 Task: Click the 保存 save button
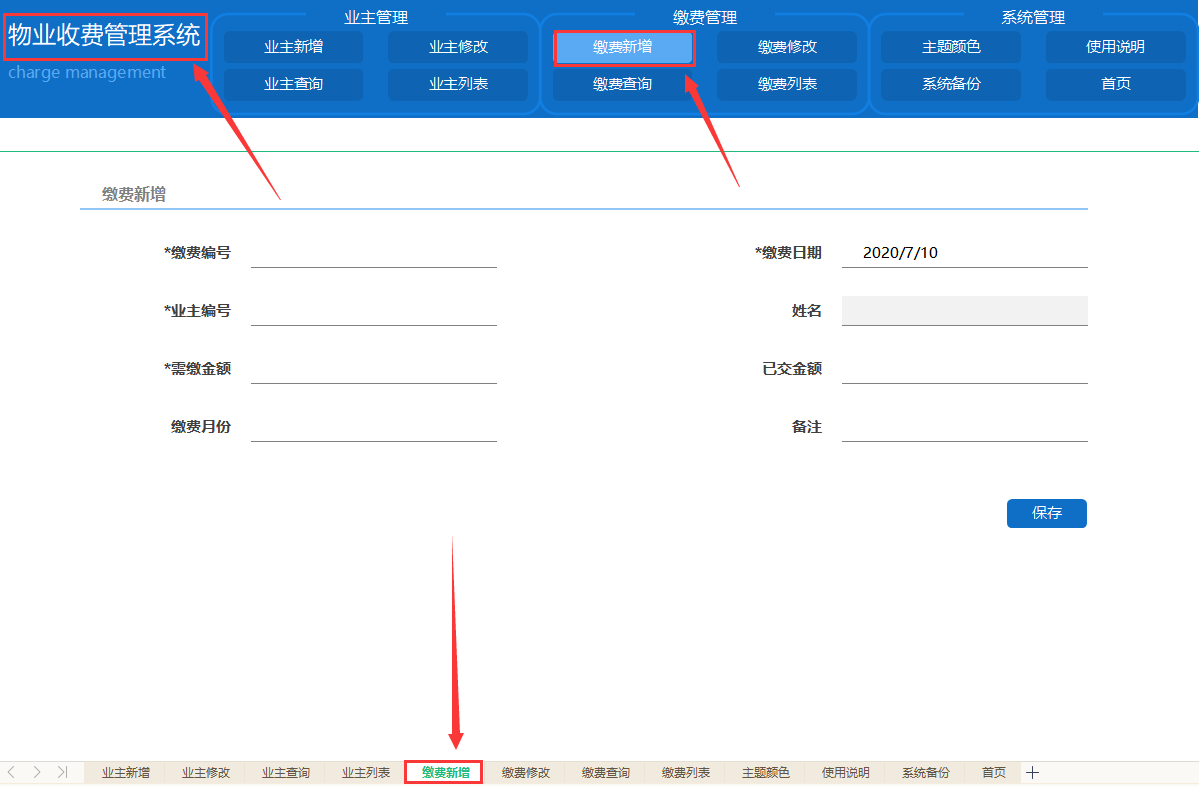tap(1046, 513)
